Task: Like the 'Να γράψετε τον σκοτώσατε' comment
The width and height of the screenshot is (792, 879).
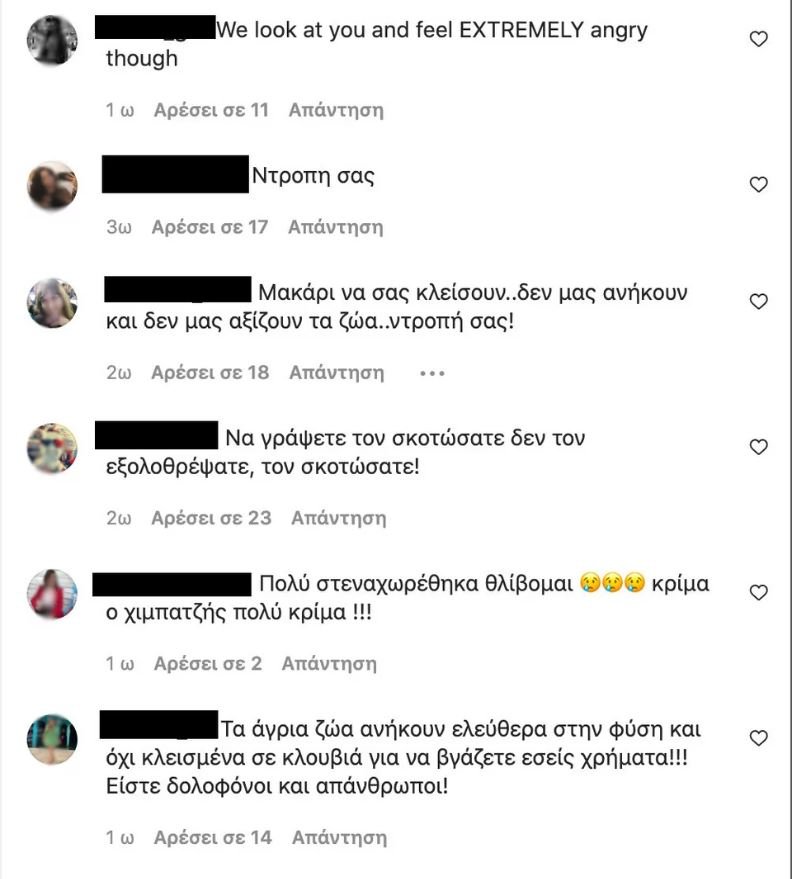Action: pos(758,447)
